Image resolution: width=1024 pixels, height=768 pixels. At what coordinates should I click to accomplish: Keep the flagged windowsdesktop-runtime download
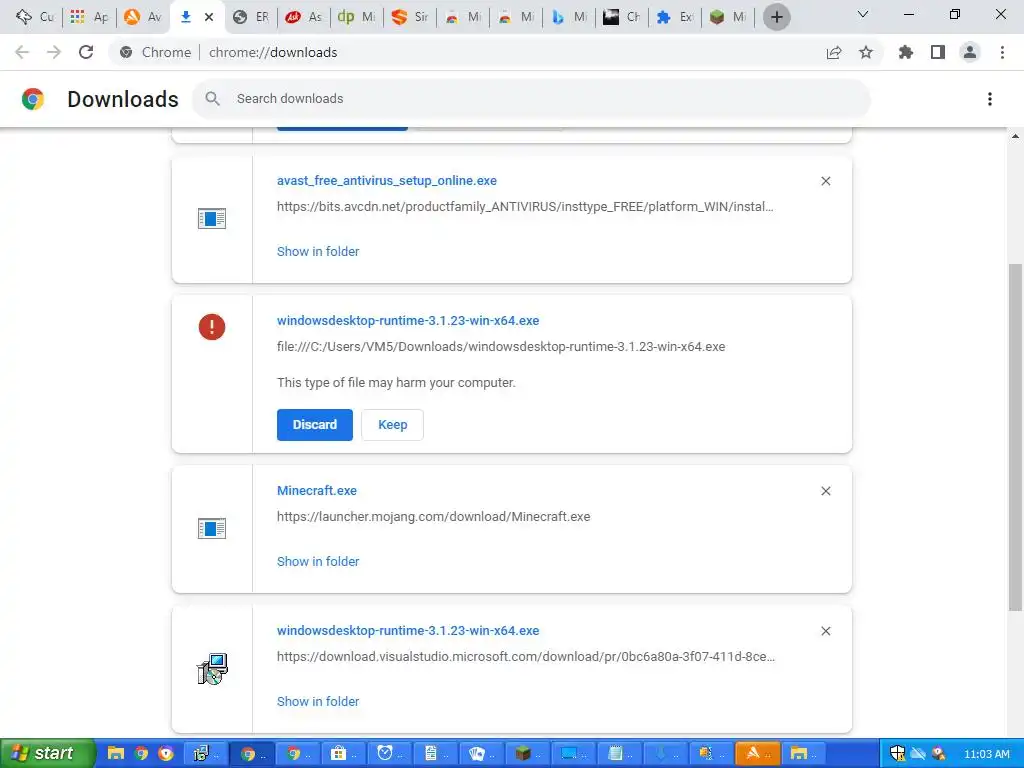(x=392, y=425)
